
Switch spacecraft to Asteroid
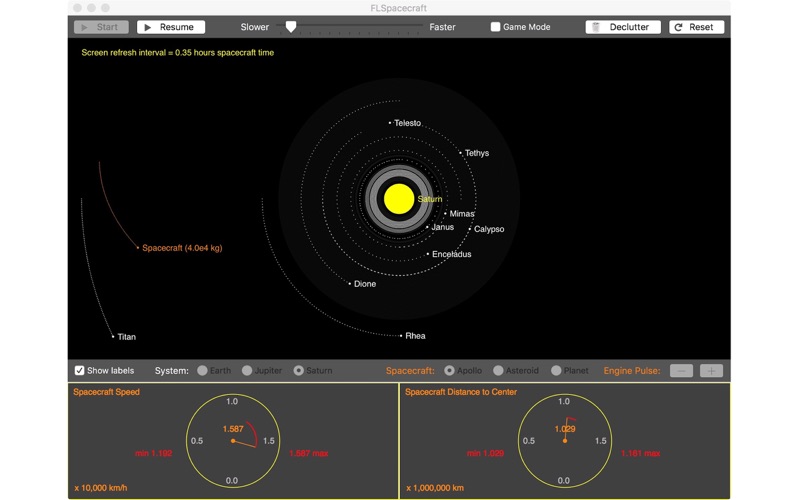coord(498,371)
